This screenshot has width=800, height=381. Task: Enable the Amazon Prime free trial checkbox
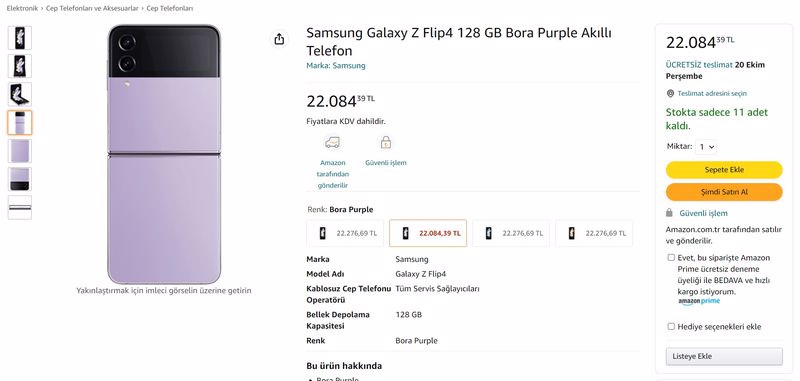671,258
